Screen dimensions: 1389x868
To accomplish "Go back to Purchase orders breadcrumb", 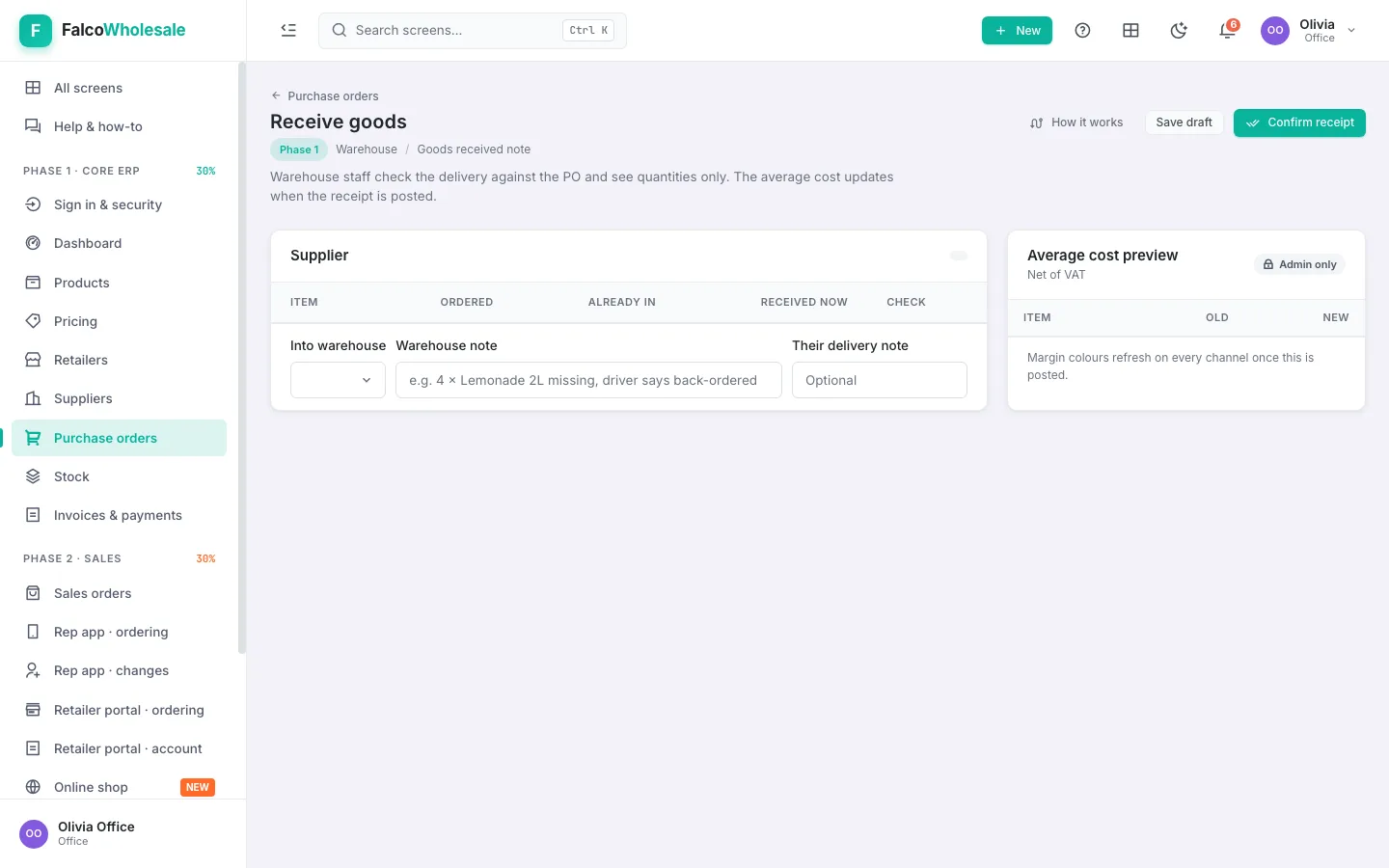I will 325,95.
